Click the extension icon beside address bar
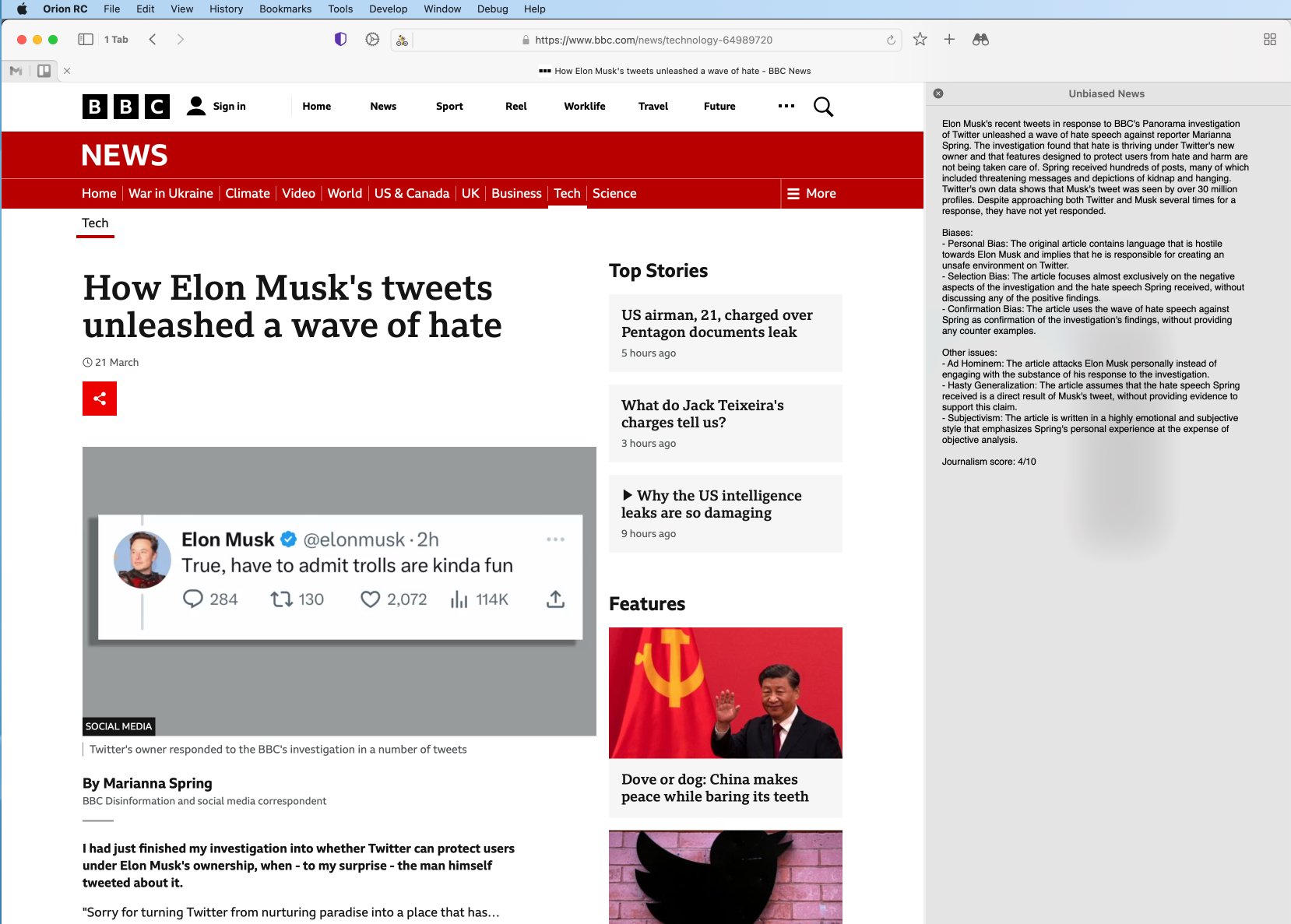This screenshot has width=1291, height=924. click(x=402, y=40)
